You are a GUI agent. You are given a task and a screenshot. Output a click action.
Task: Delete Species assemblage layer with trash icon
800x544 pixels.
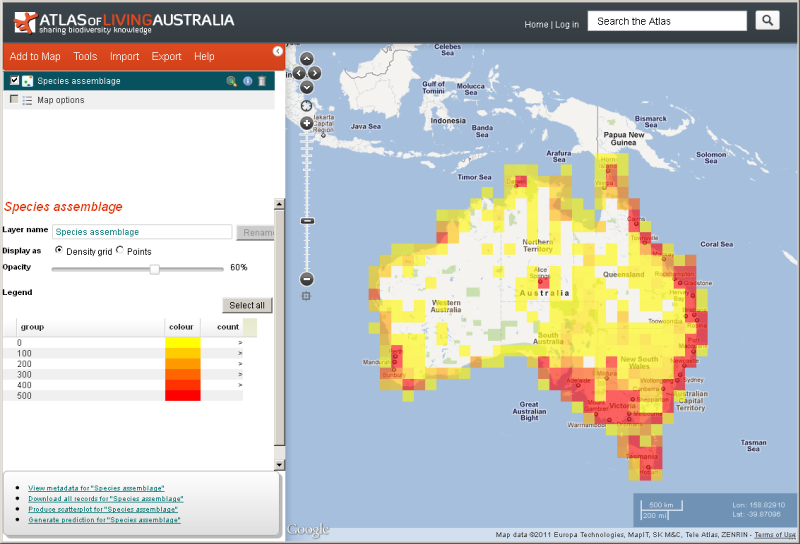point(262,81)
